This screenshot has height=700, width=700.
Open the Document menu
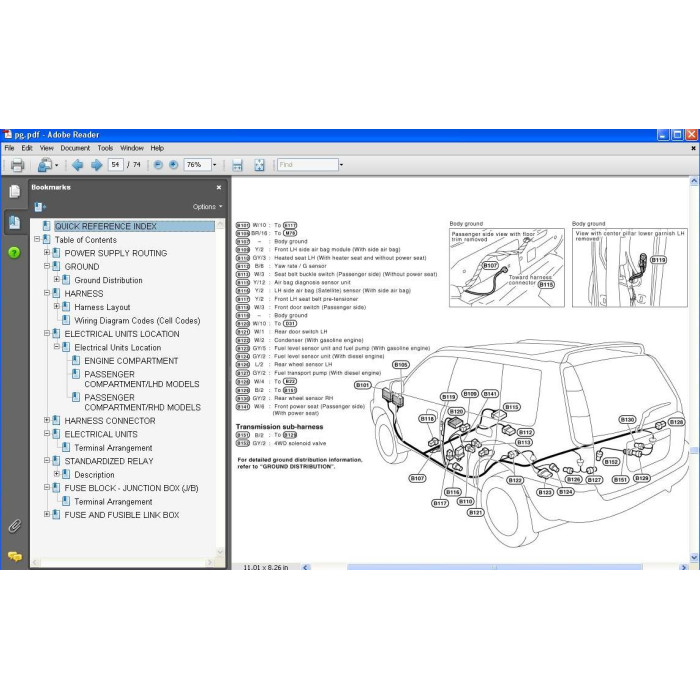click(x=75, y=148)
